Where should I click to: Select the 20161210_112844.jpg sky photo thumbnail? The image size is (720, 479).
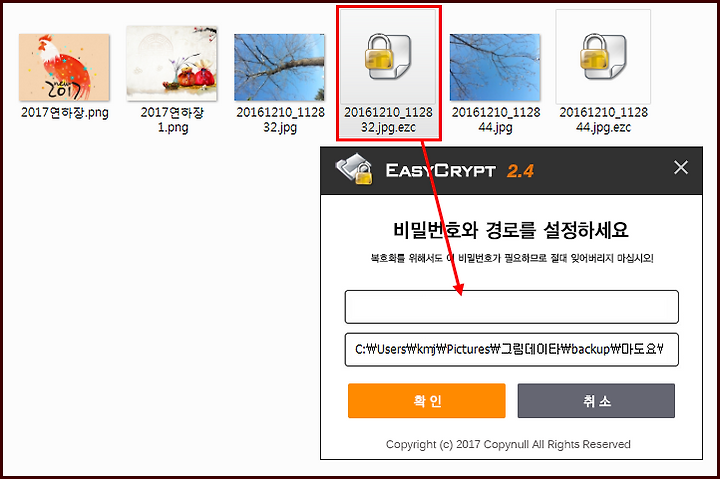pyautogui.click(x=495, y=68)
